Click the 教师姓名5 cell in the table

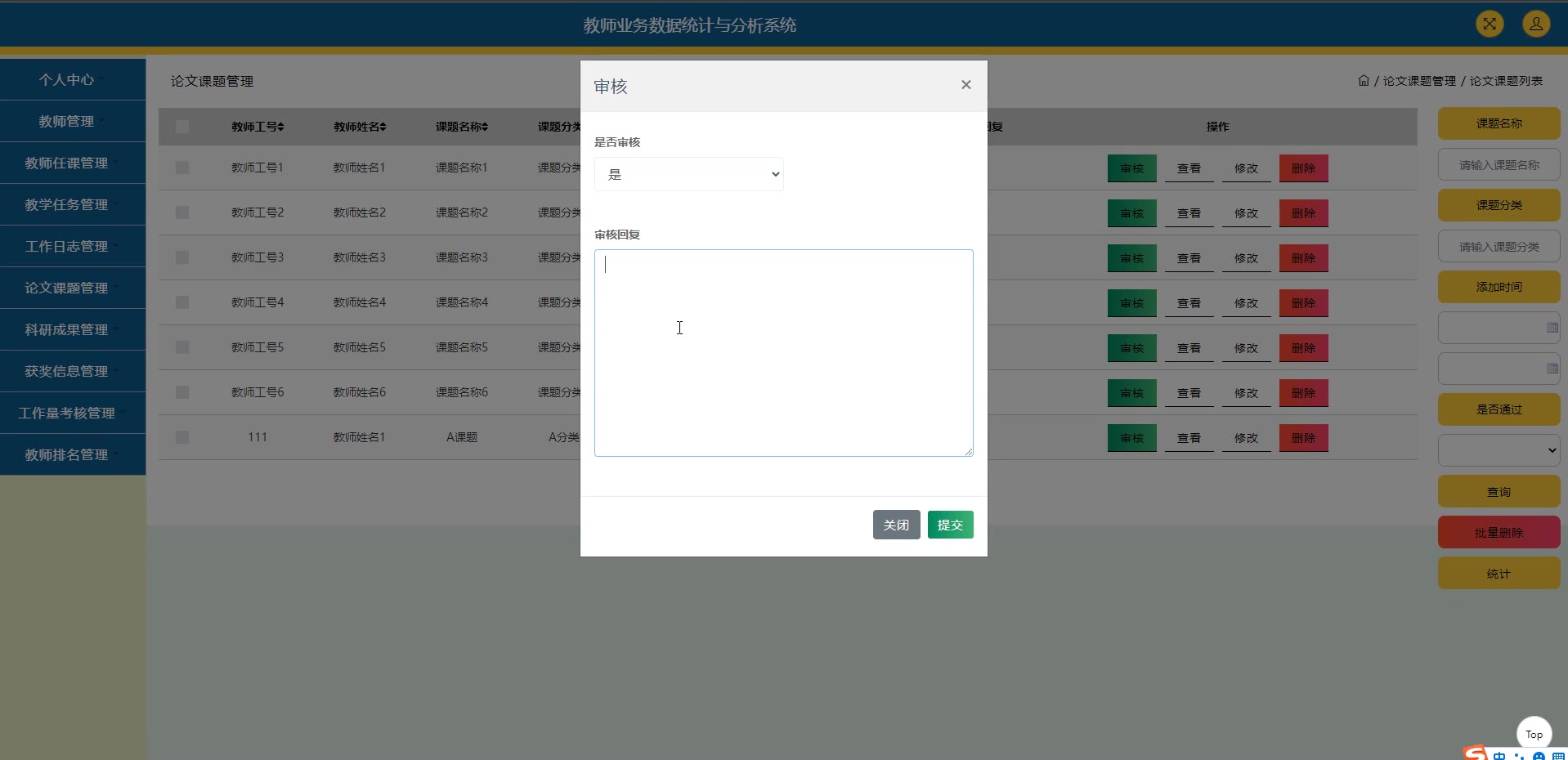click(x=360, y=347)
